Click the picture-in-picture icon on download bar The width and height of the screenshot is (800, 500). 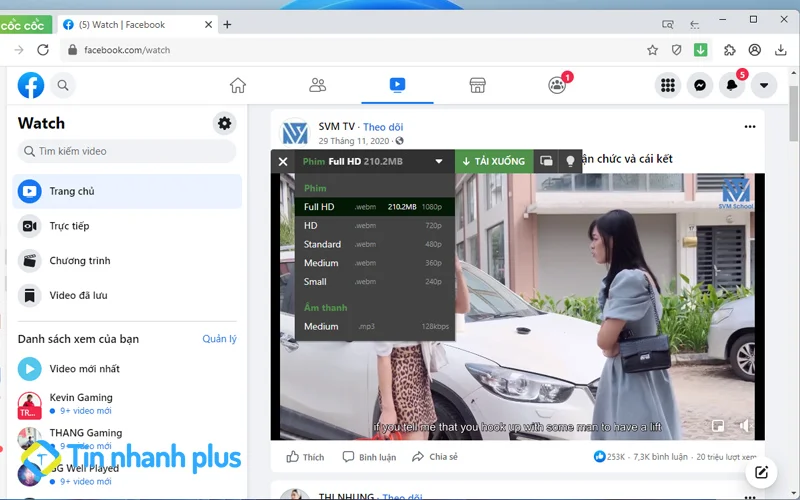[x=546, y=161]
